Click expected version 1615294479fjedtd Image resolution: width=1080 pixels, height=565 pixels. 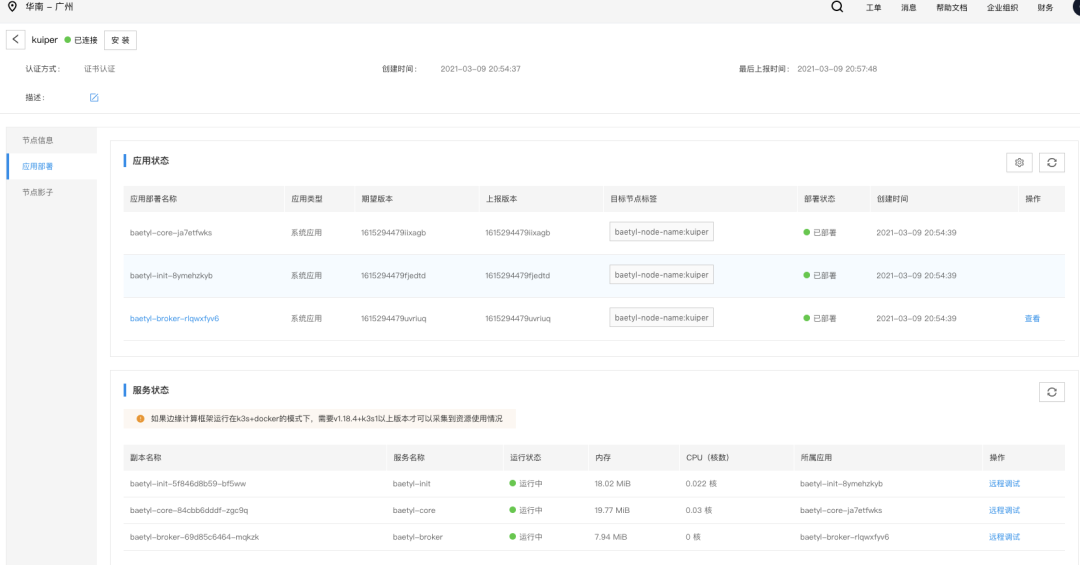pos(393,276)
